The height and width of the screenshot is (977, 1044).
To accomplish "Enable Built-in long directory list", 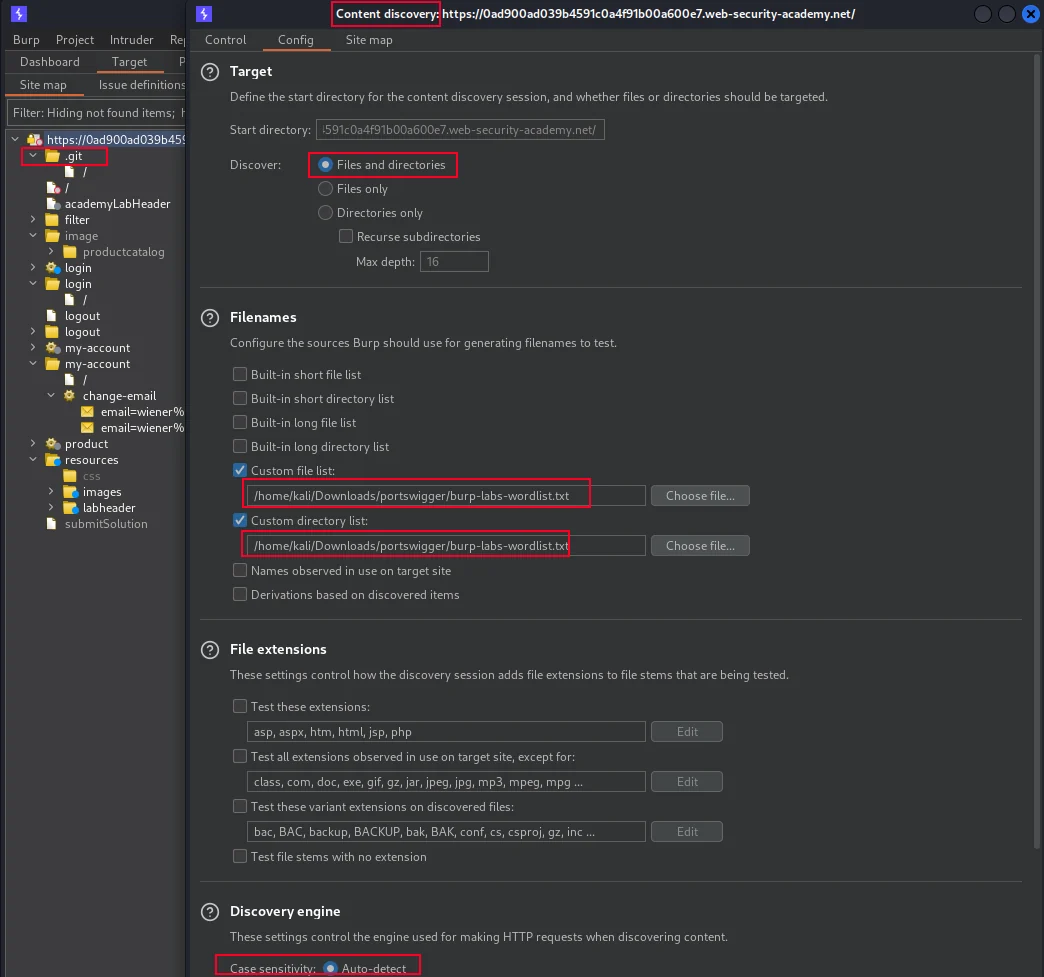I will tap(240, 446).
